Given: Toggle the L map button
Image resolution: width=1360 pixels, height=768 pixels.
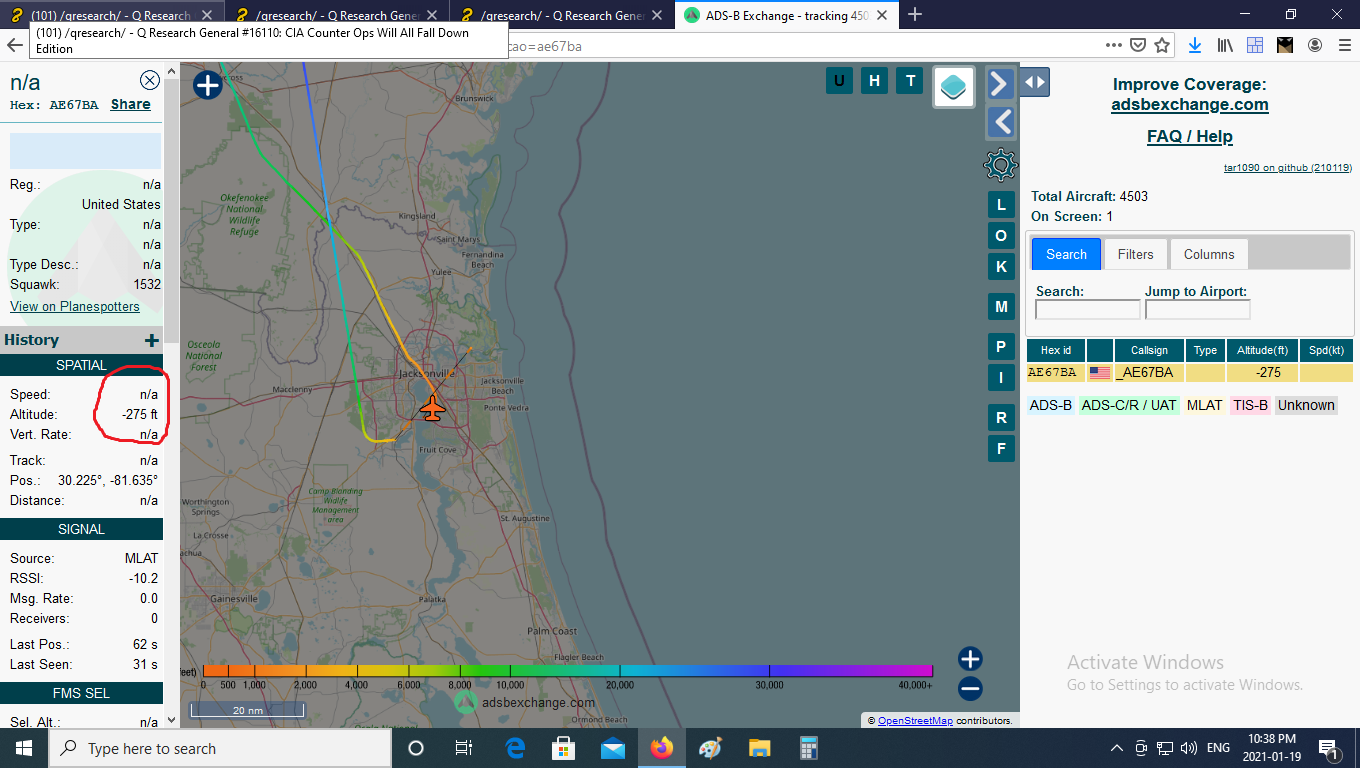Looking at the screenshot, I should (x=1001, y=205).
